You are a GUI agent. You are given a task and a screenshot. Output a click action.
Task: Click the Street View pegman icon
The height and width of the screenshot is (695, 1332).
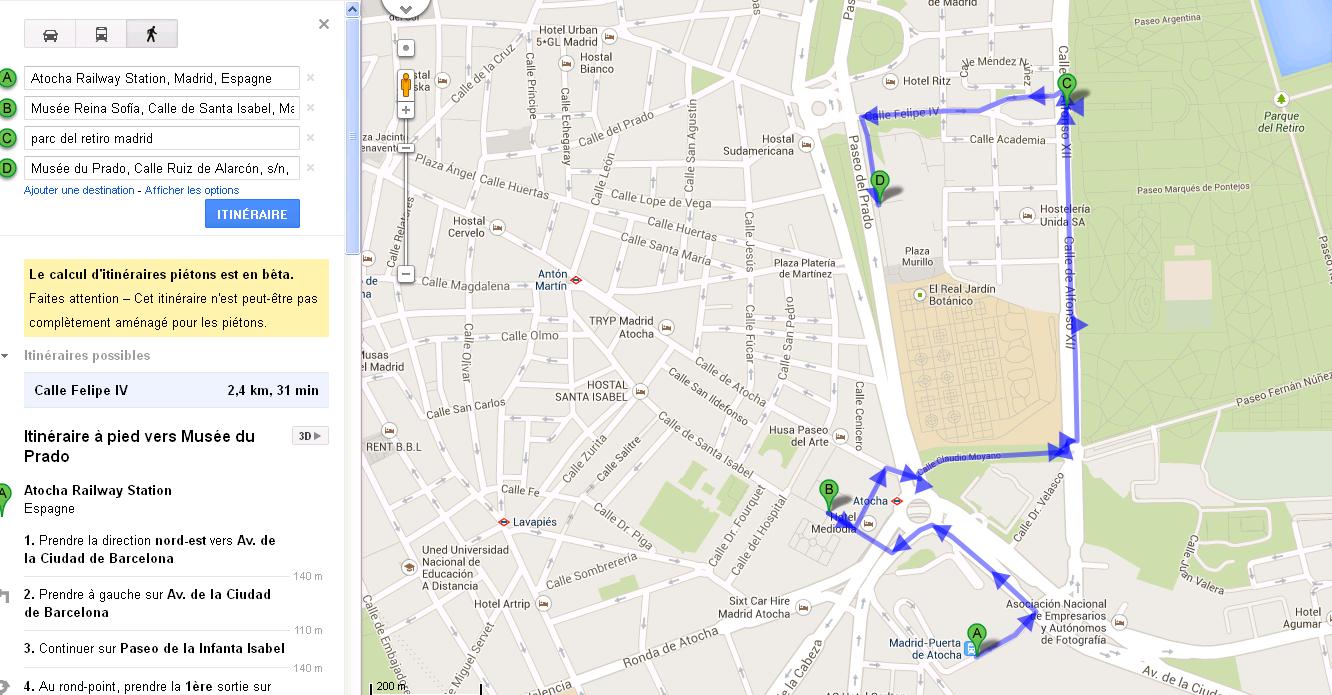coord(406,83)
